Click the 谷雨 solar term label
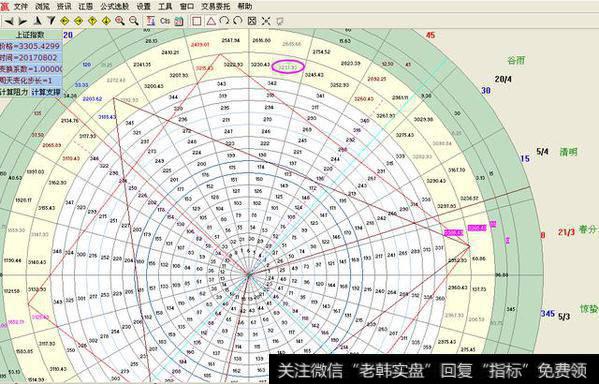The image size is (599, 384). [x=516, y=60]
